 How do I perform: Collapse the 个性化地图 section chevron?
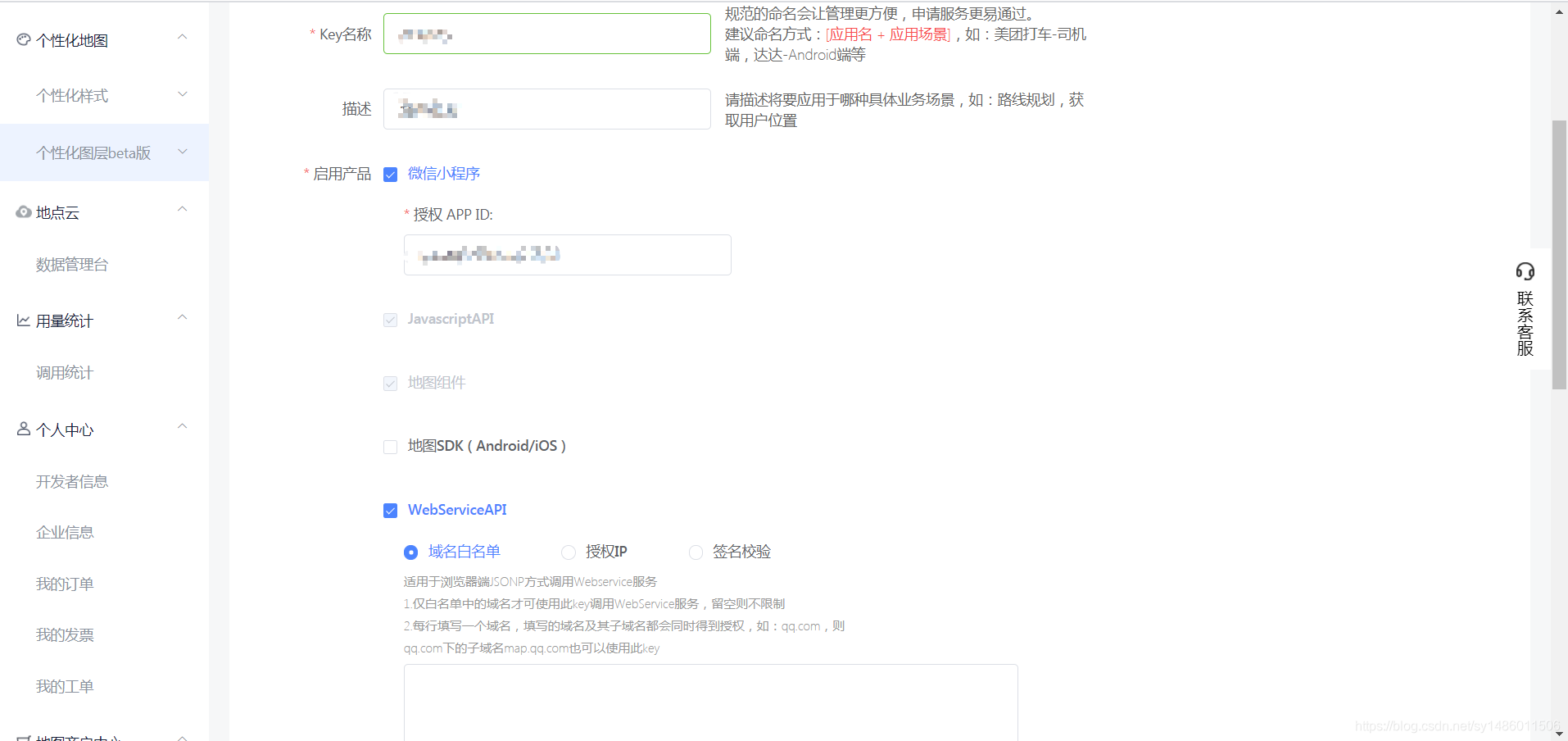tap(182, 36)
